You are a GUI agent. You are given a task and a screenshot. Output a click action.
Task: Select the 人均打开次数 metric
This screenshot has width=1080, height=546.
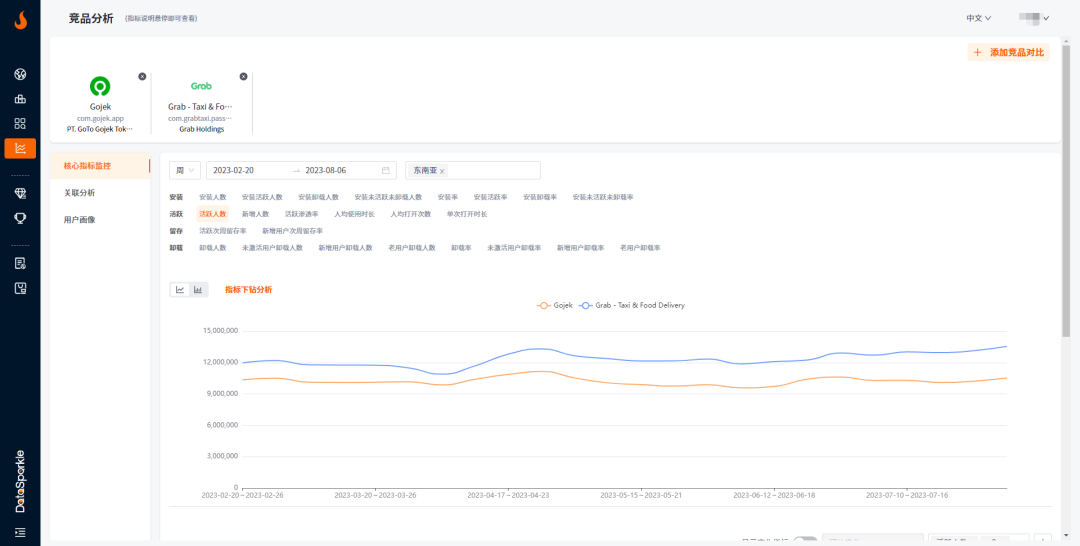point(411,214)
